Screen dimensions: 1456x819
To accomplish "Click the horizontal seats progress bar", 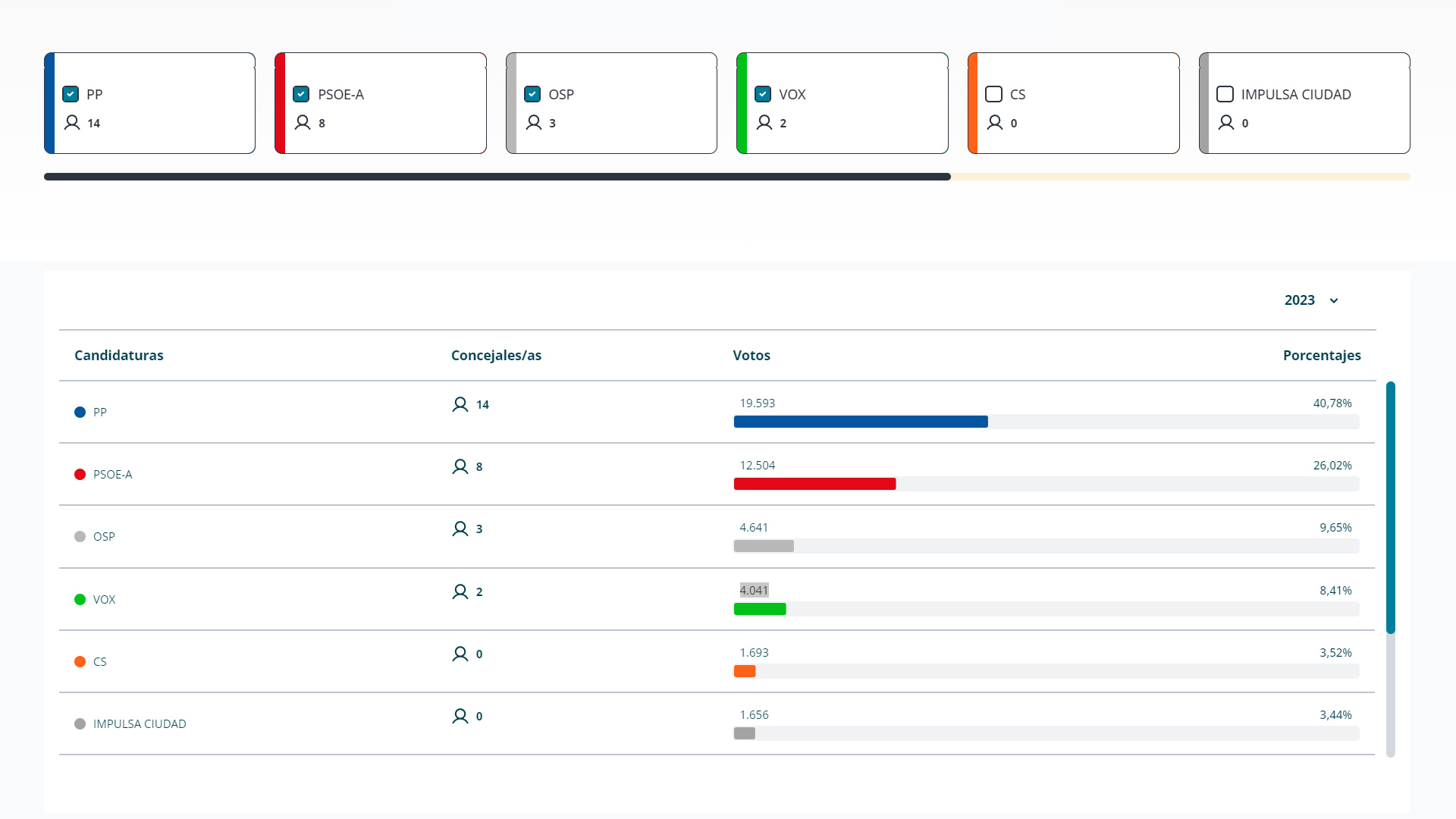I will point(497,177).
